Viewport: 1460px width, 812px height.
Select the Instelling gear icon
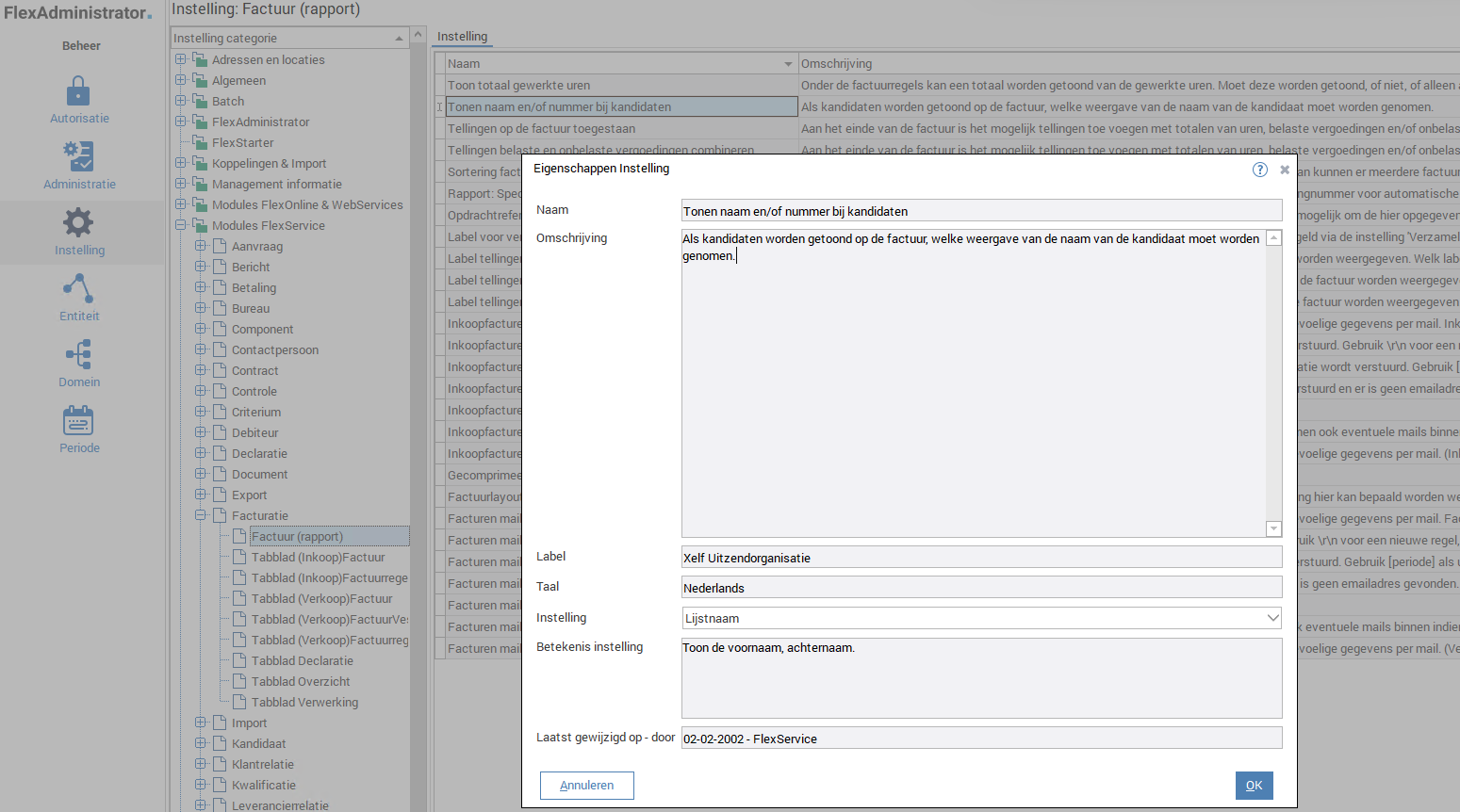[78, 223]
